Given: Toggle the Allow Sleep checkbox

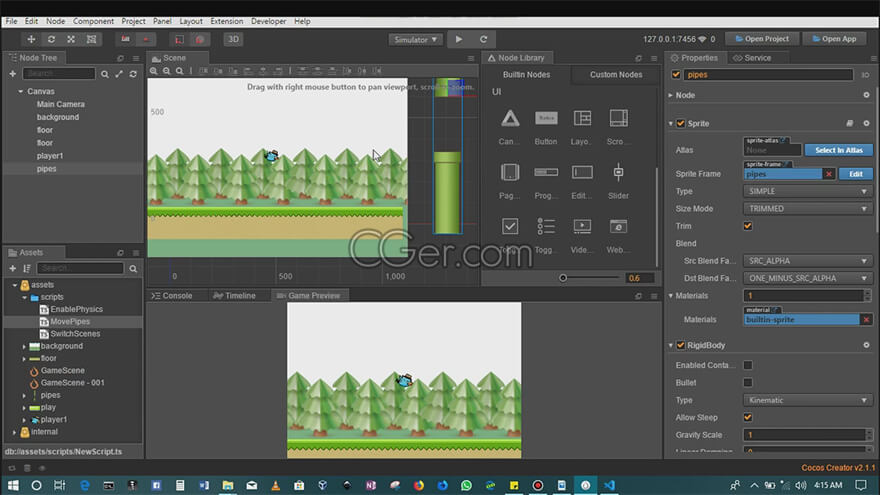Looking at the screenshot, I should [748, 418].
